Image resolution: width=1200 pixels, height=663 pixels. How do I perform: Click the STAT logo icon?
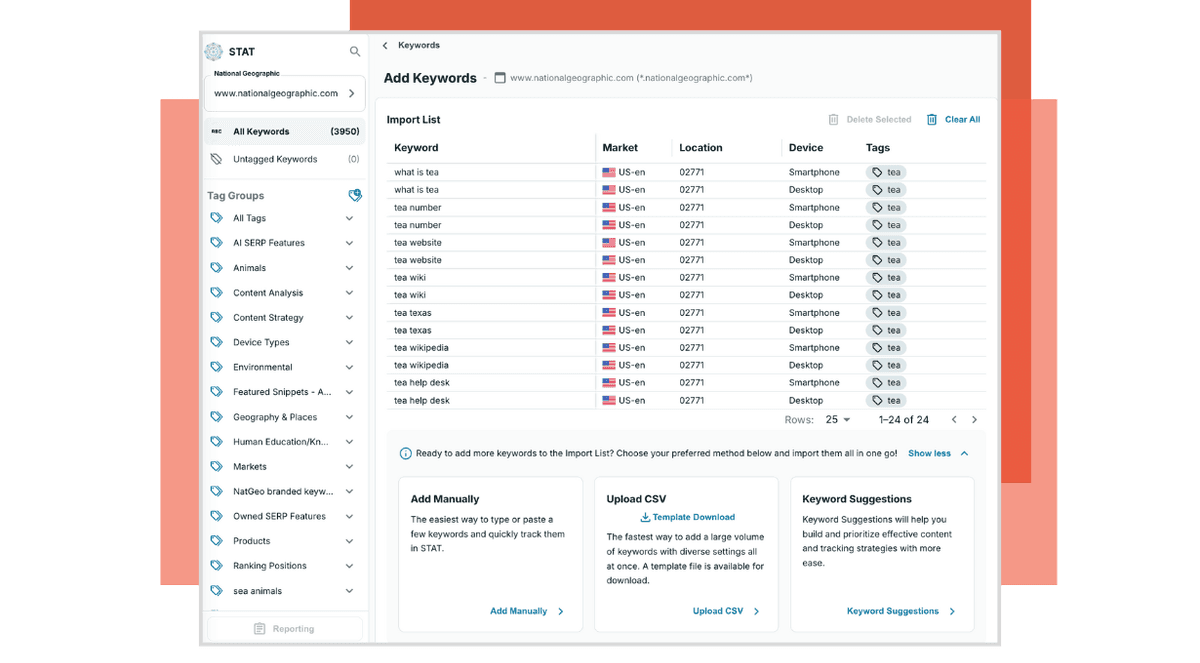(214, 52)
